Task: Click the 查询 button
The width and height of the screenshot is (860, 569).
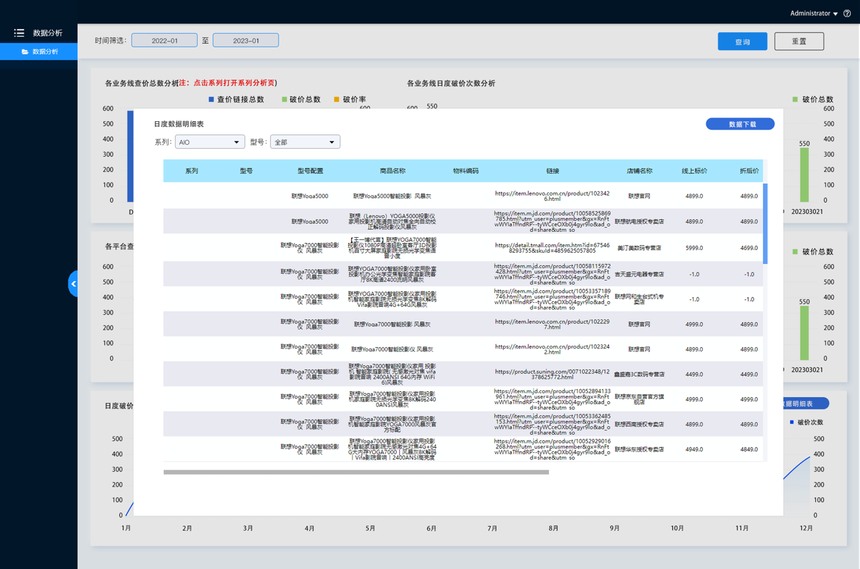Action: coord(742,42)
